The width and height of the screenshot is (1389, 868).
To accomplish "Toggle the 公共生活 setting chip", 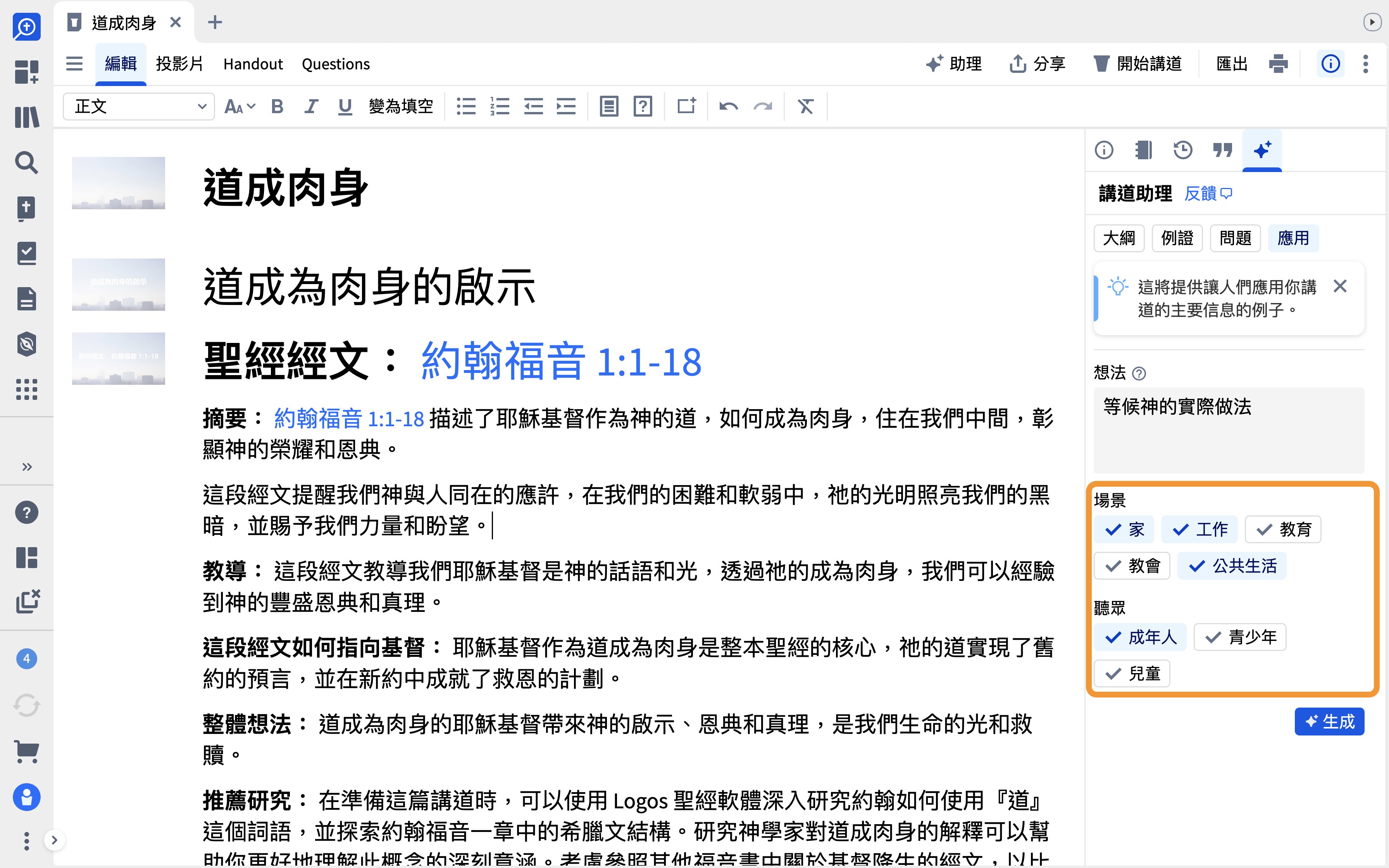I will coord(1232,566).
